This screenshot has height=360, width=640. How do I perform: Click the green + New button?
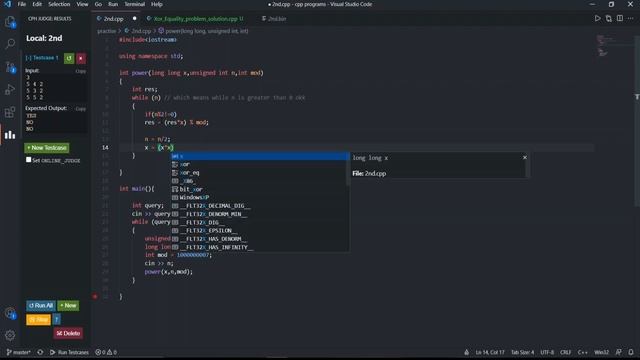pos(68,305)
